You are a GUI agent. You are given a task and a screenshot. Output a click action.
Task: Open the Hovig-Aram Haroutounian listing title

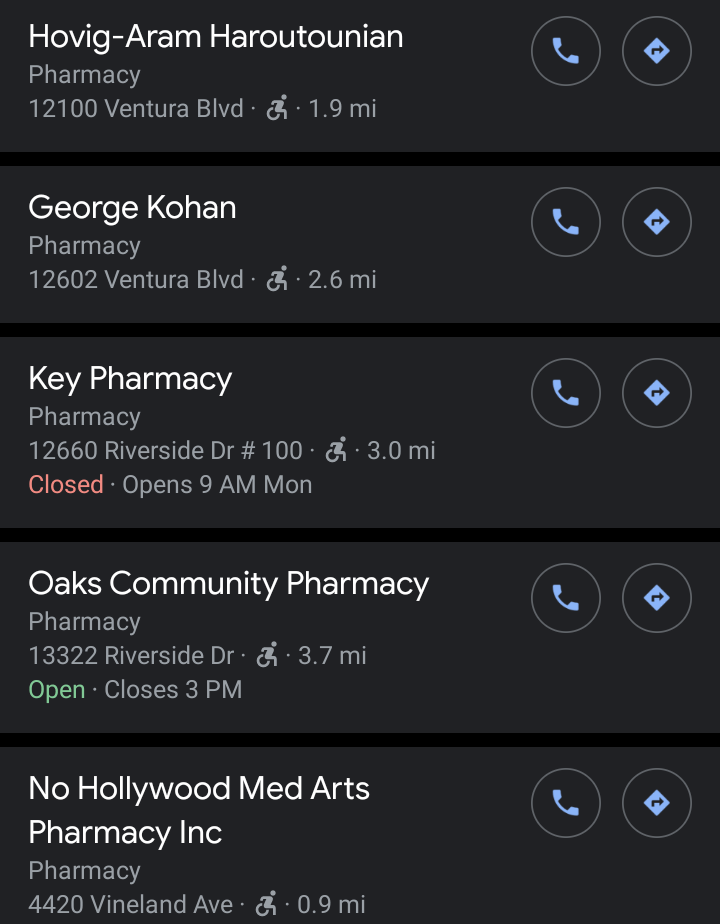pos(215,37)
